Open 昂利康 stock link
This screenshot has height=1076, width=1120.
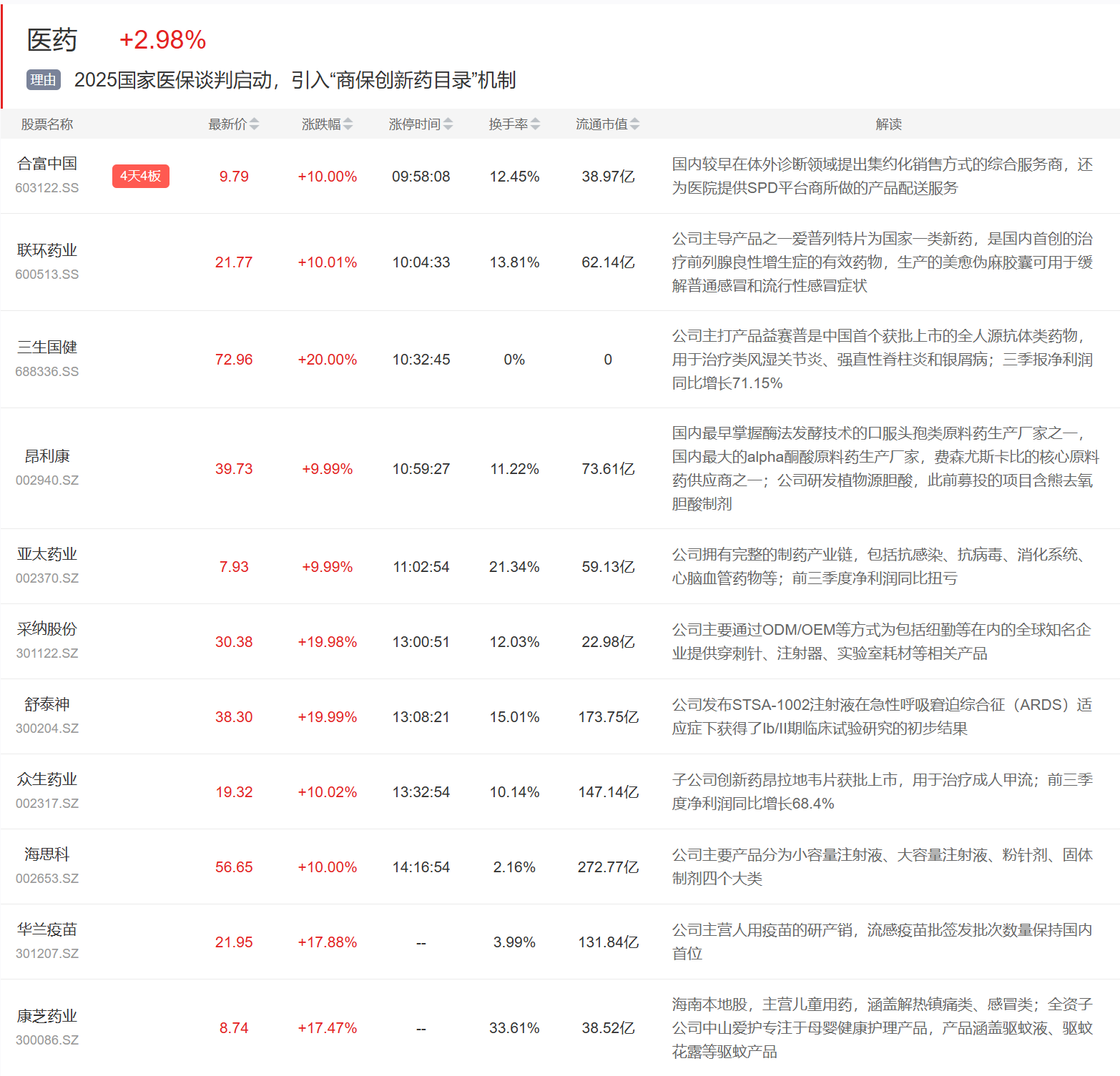point(47,456)
